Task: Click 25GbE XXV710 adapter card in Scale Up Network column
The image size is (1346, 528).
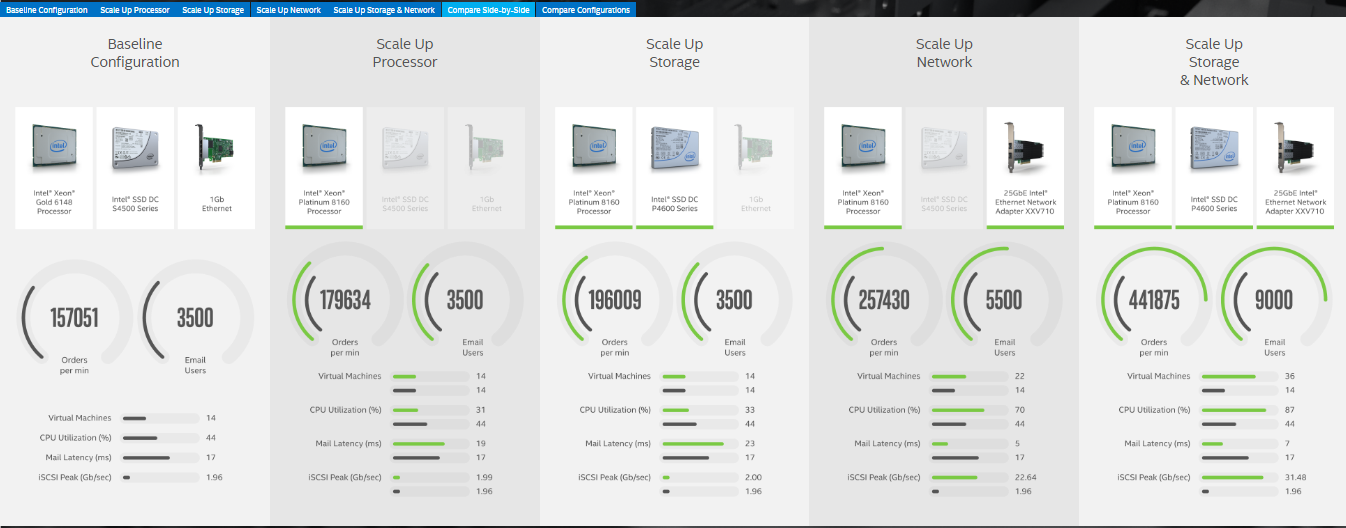Action: pos(1025,168)
